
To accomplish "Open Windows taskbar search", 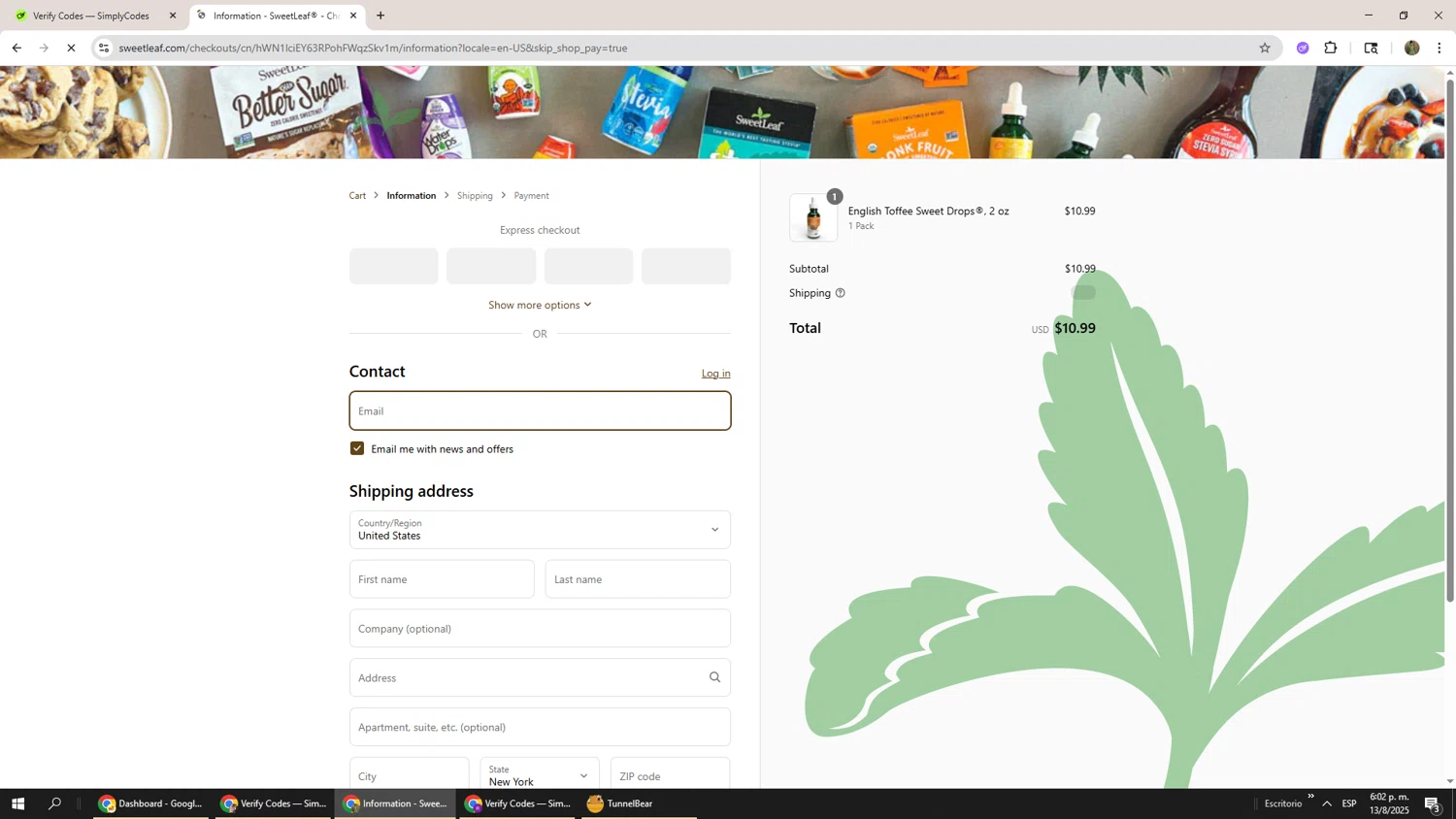I will tap(54, 803).
